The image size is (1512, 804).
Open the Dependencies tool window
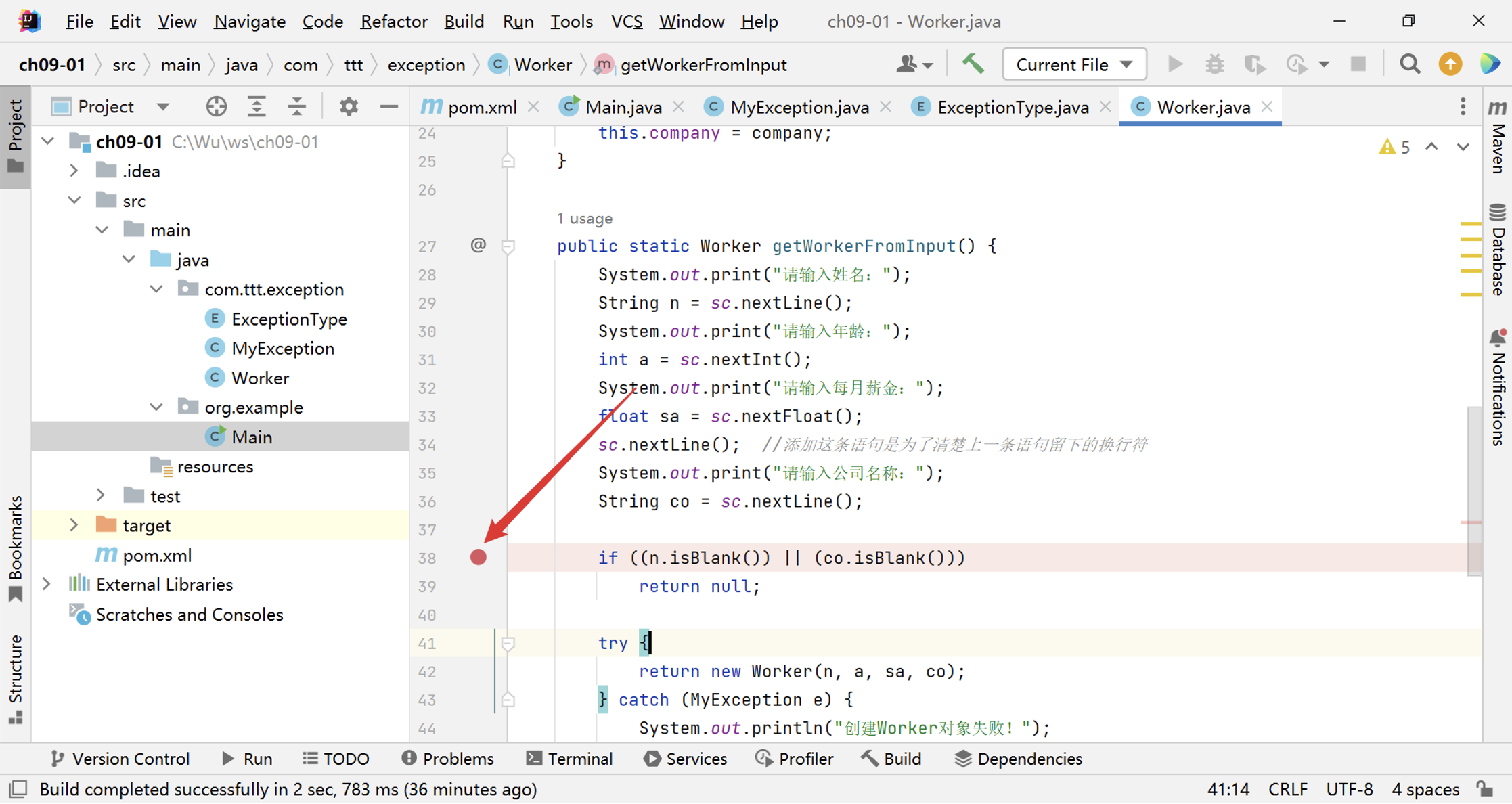1018,759
